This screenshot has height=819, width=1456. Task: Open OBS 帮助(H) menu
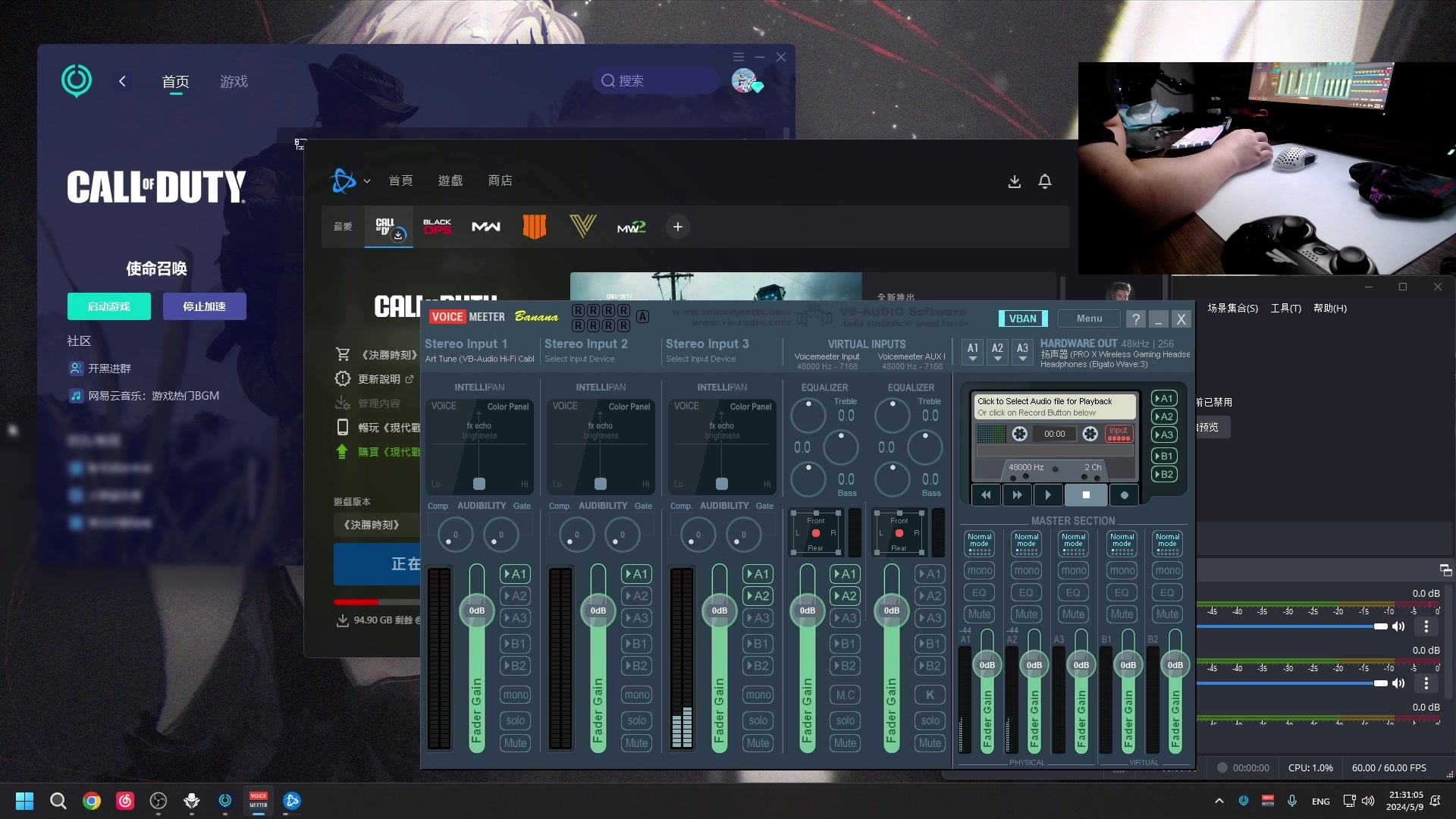click(x=1330, y=308)
